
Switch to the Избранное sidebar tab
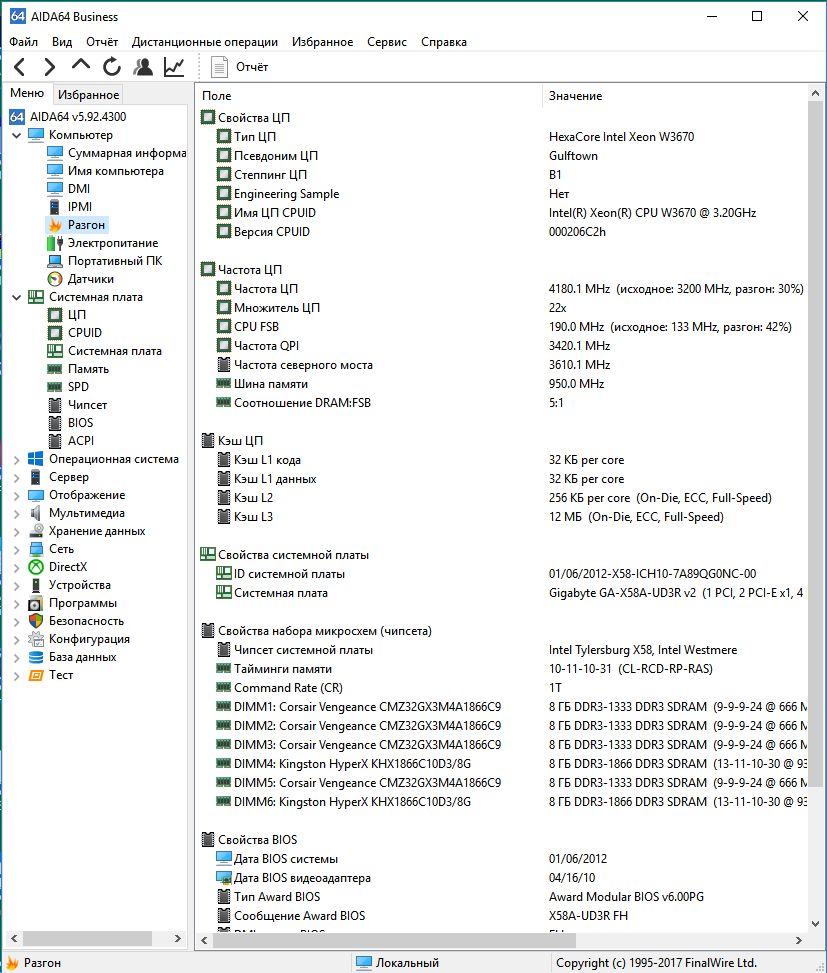click(x=88, y=94)
